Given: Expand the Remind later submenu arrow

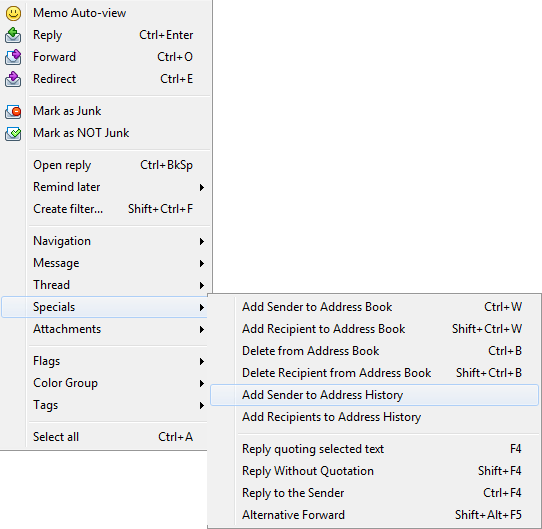Looking at the screenshot, I should (x=202, y=187).
